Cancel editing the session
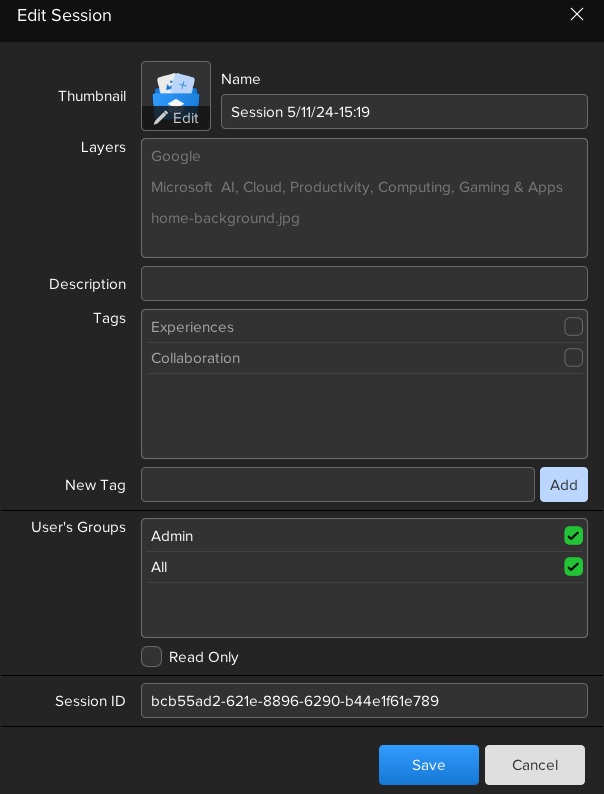 [x=534, y=765]
